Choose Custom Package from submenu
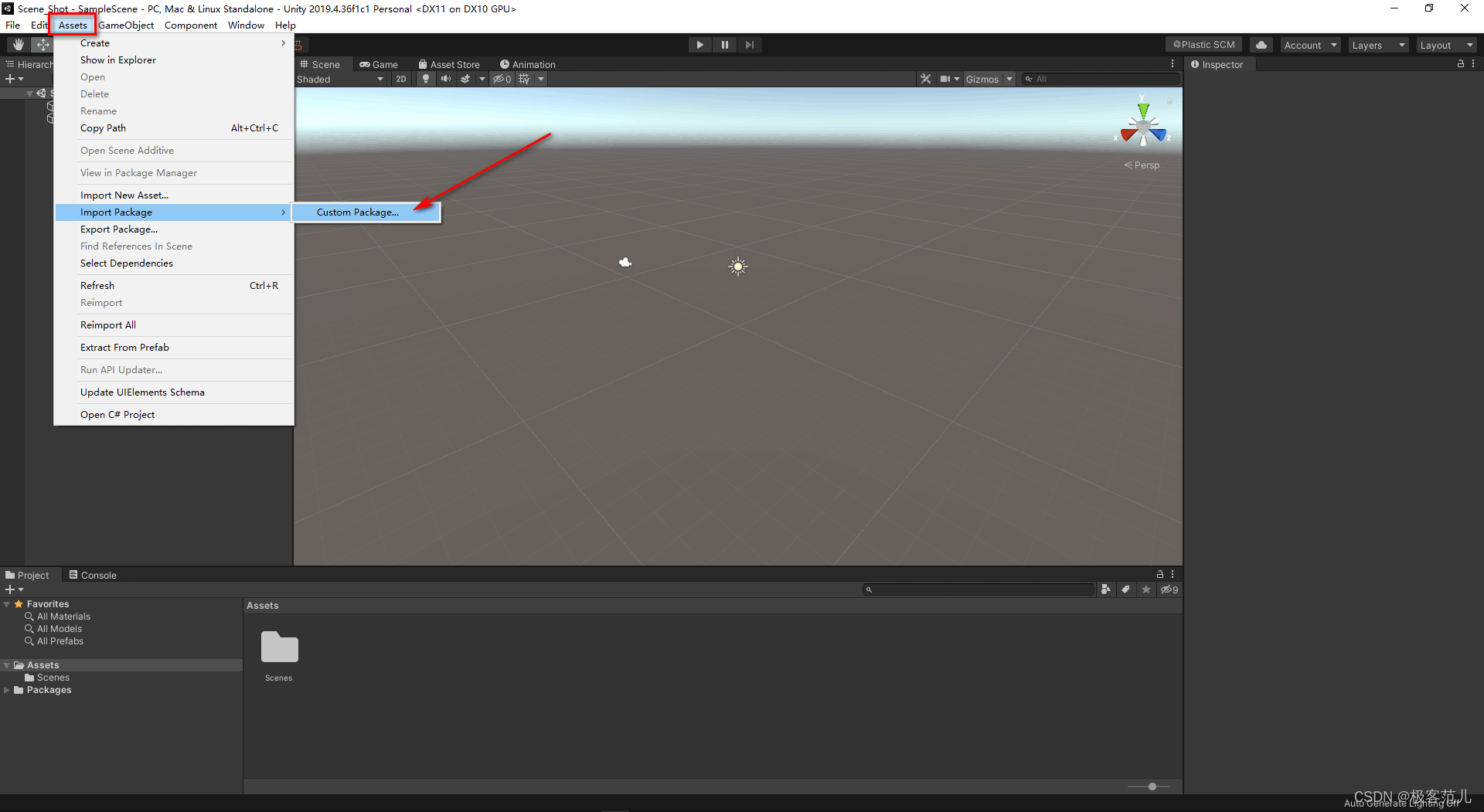 358,212
